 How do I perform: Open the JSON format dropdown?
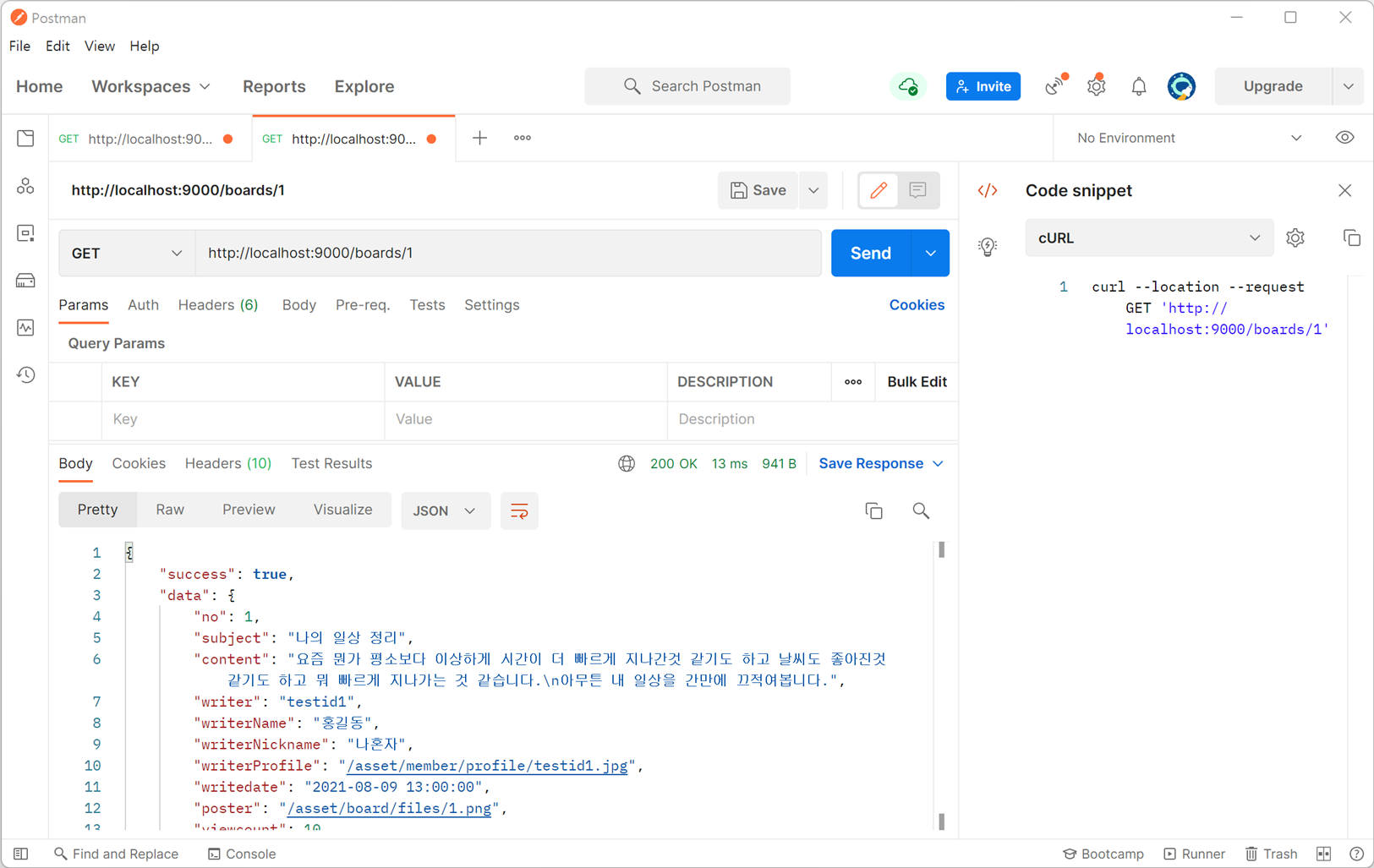coord(445,510)
